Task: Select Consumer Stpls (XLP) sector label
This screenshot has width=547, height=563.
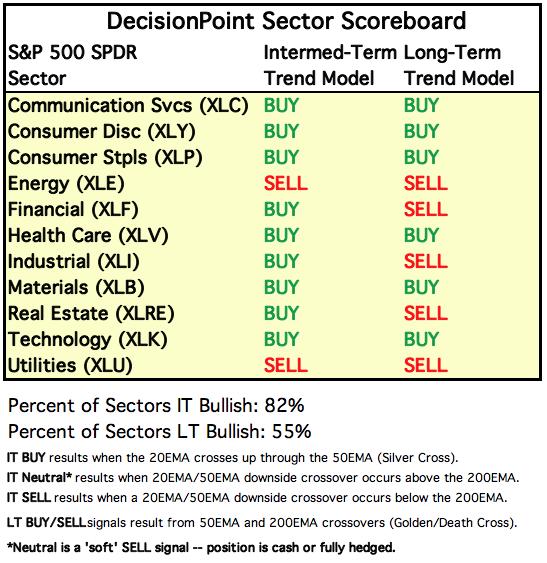Action: pyautogui.click(x=105, y=158)
